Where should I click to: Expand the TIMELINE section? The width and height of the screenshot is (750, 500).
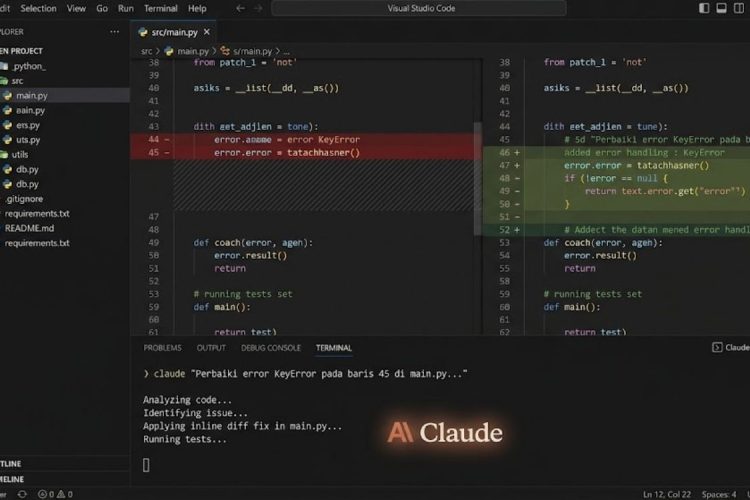[12, 479]
